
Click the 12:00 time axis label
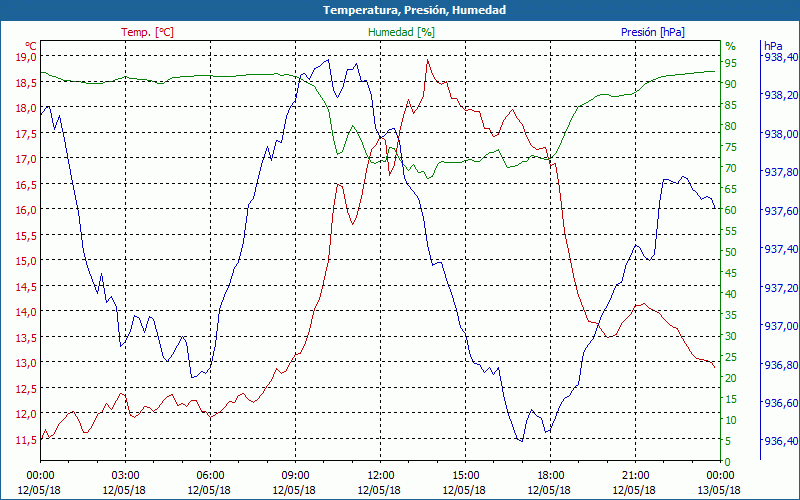coord(381,476)
